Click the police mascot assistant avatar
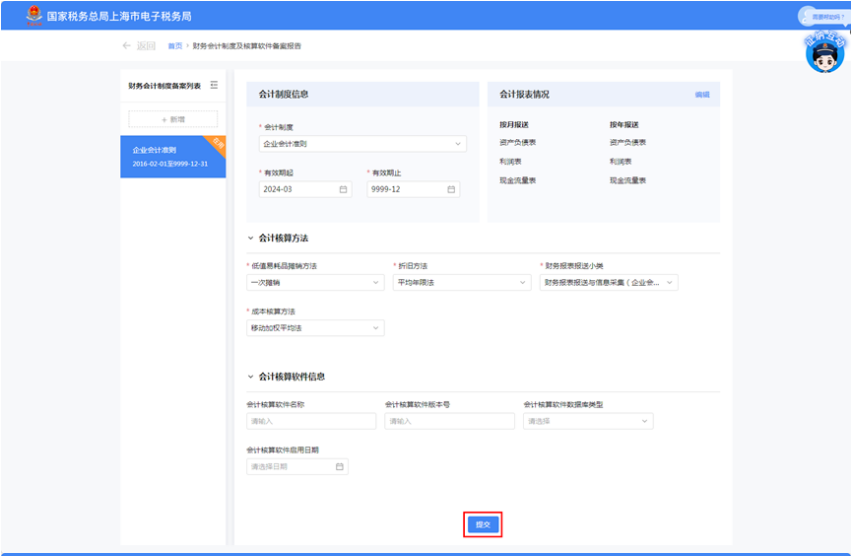The width and height of the screenshot is (852, 556). 825,53
